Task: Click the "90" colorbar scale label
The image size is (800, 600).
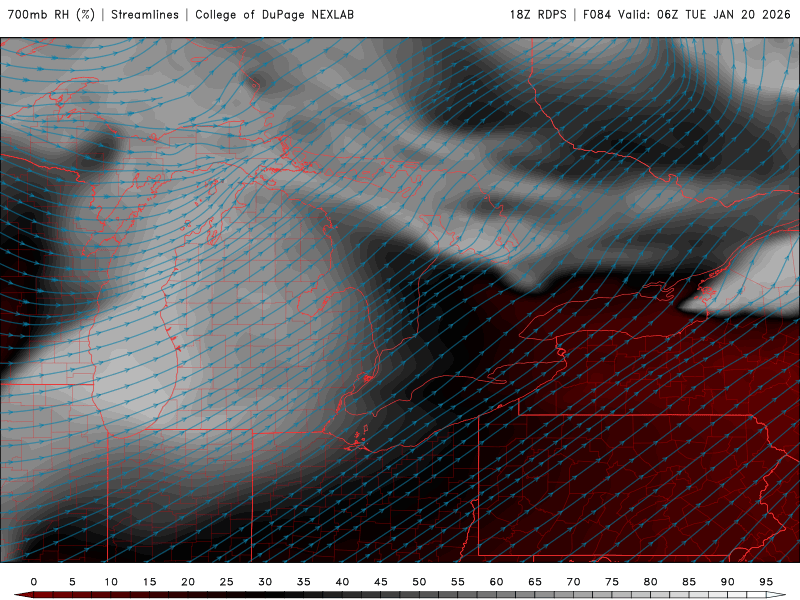Action: point(728,582)
